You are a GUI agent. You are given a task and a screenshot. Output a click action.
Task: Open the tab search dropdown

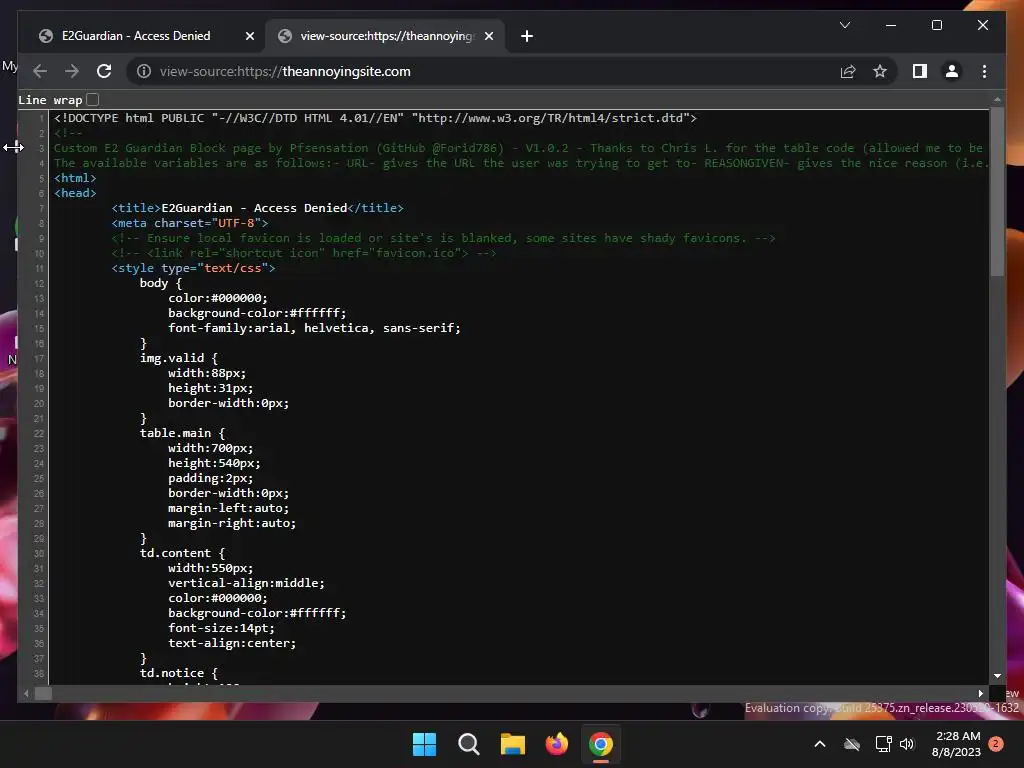(x=844, y=25)
